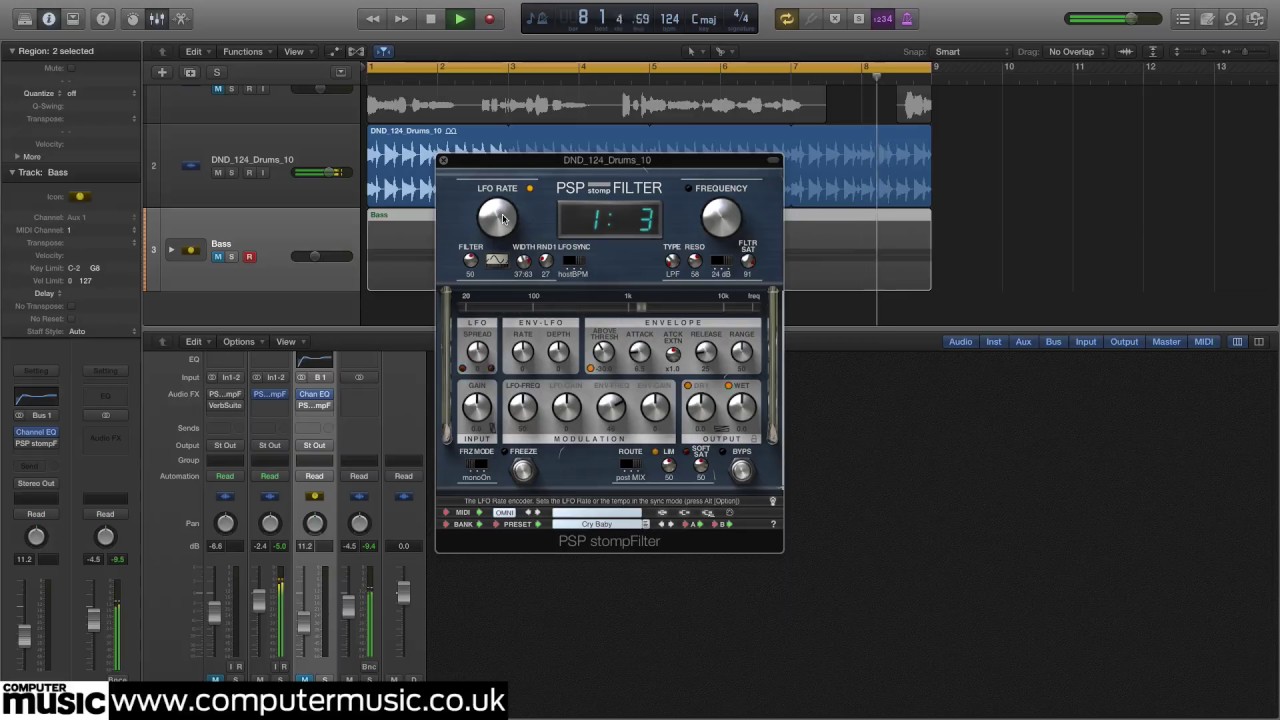Enable the catch playhead button
This screenshot has height=720, width=1280.
(x=384, y=52)
